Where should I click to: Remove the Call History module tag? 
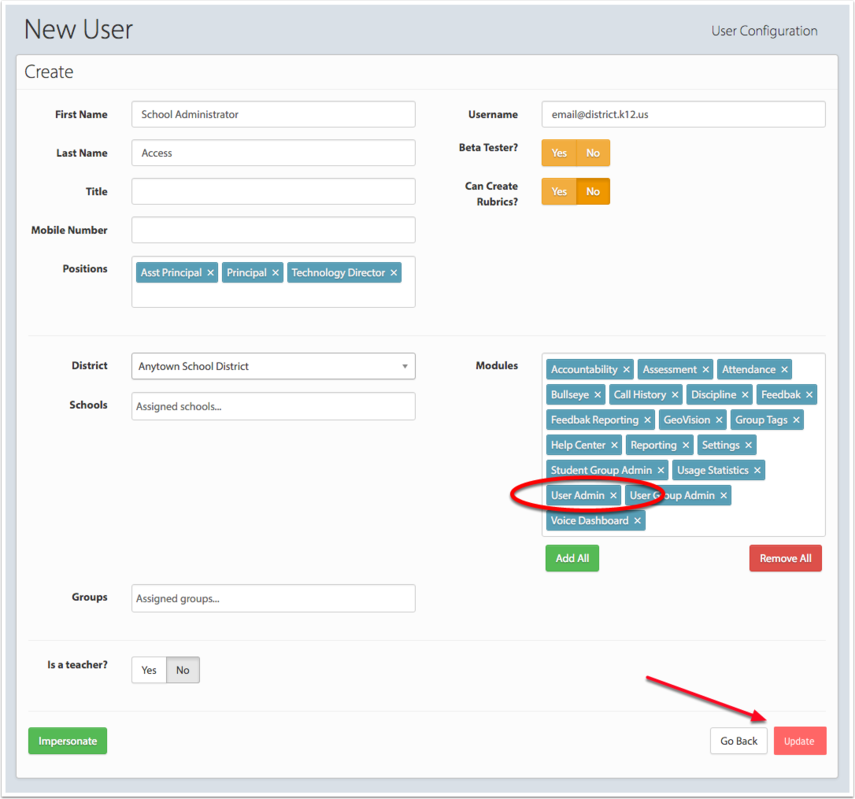pyautogui.click(x=675, y=395)
